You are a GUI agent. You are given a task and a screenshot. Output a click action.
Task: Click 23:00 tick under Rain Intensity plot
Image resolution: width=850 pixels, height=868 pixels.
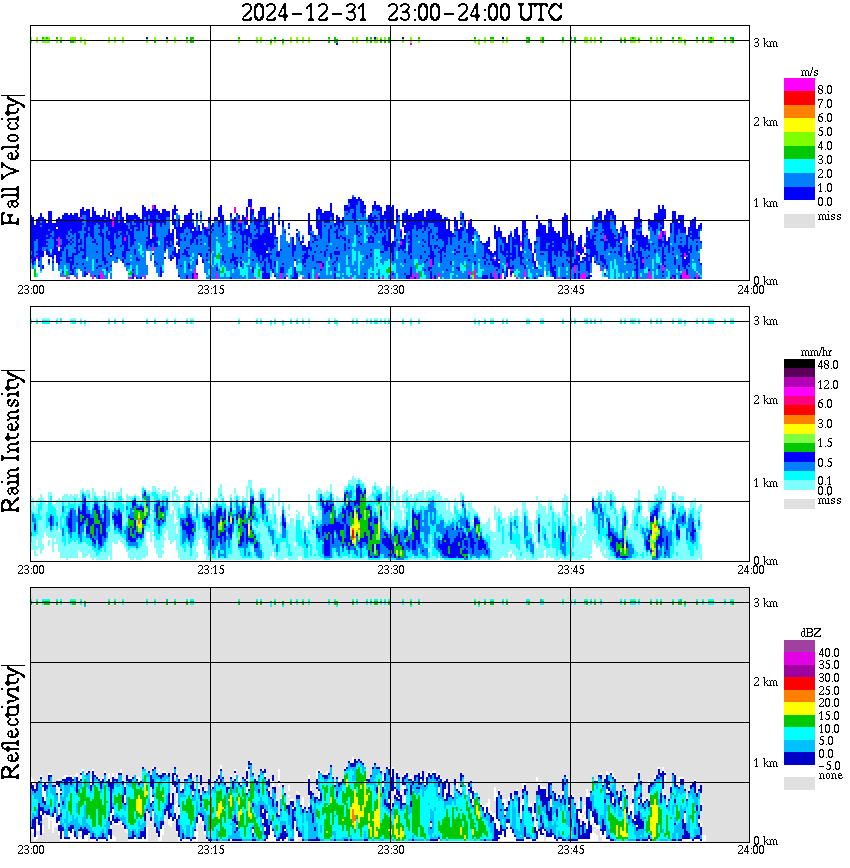click(x=30, y=570)
